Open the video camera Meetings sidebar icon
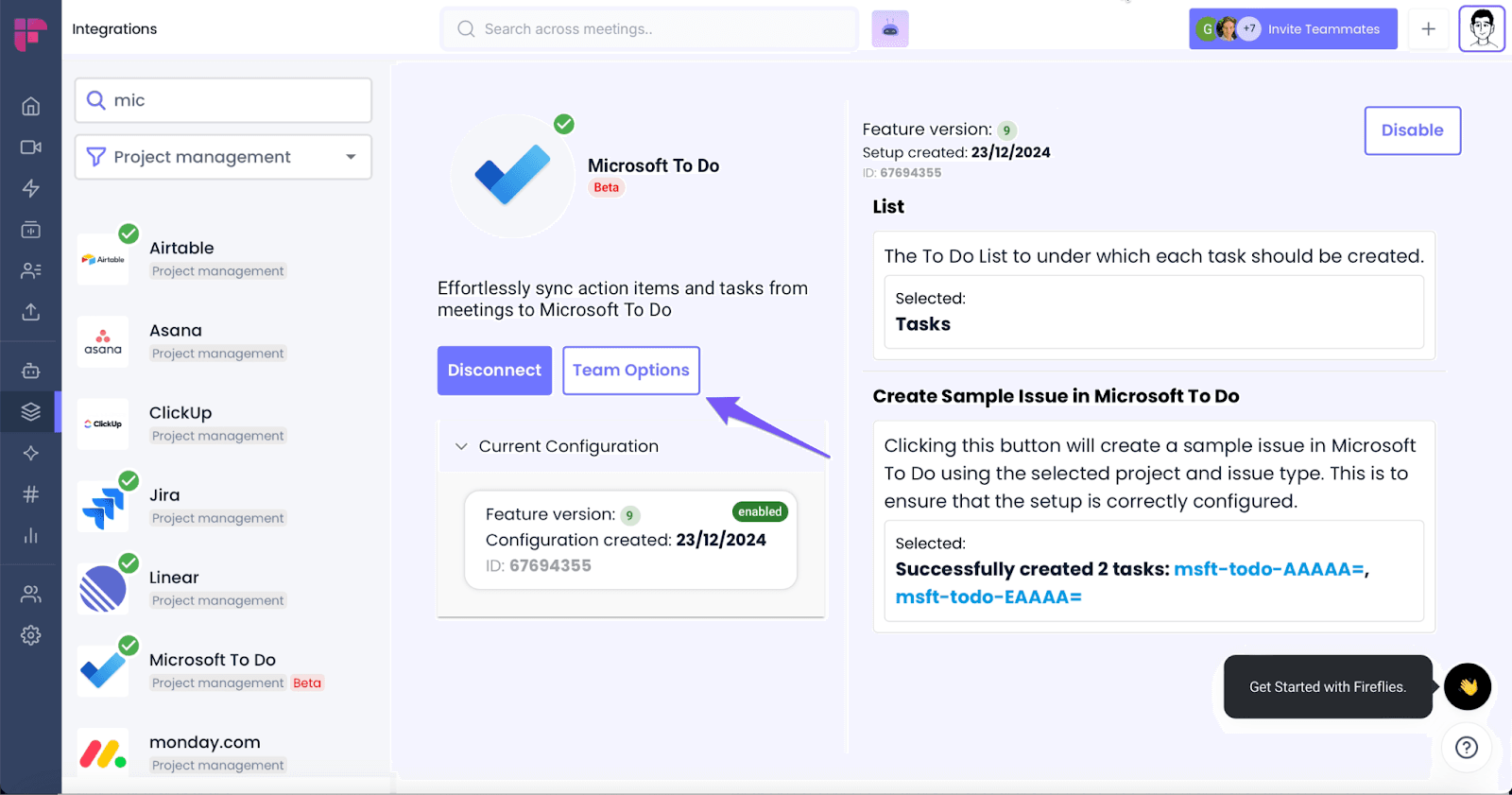 (x=30, y=147)
